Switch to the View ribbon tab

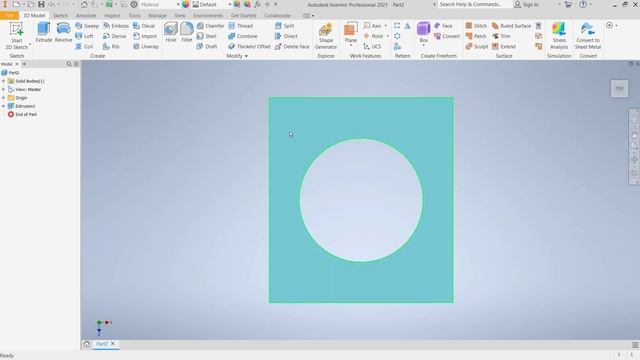coord(180,16)
